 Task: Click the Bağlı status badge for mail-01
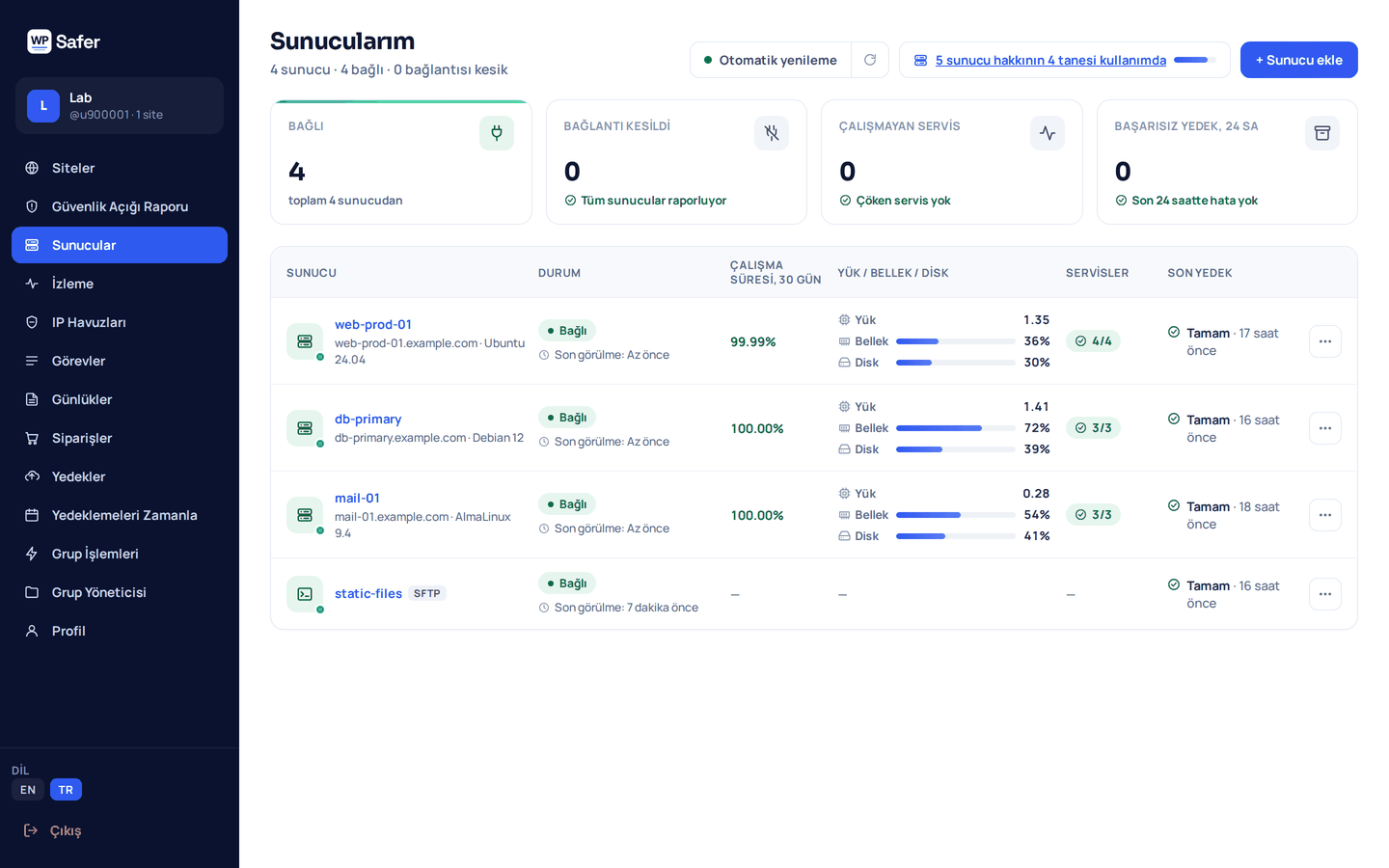pos(567,504)
